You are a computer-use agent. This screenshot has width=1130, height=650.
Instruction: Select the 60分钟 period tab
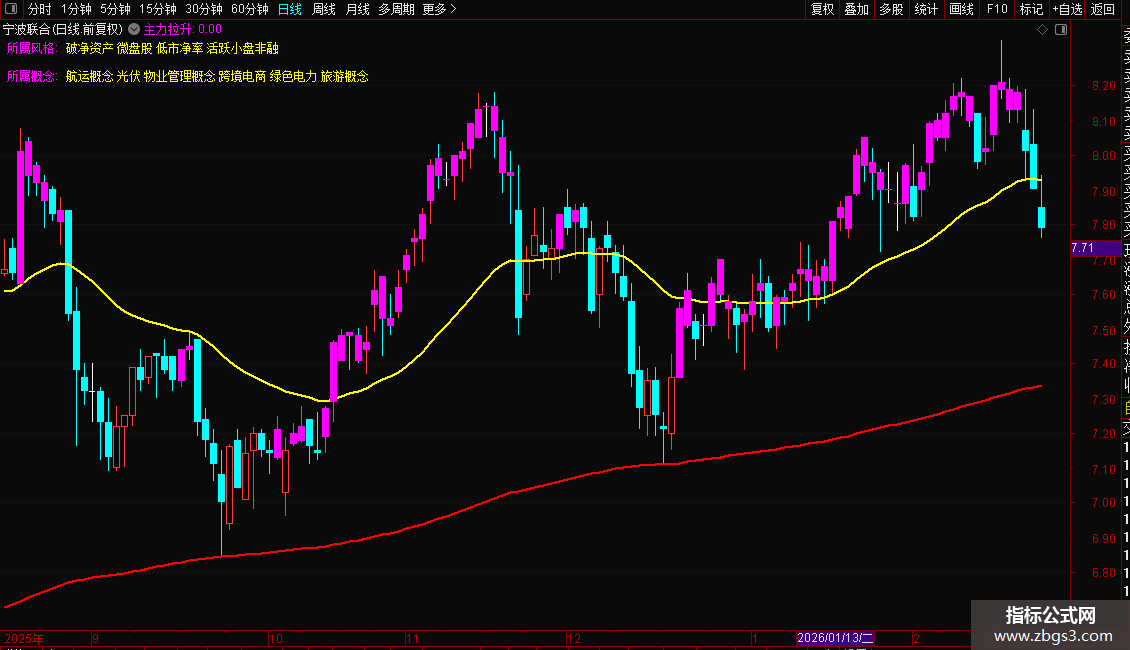click(250, 9)
